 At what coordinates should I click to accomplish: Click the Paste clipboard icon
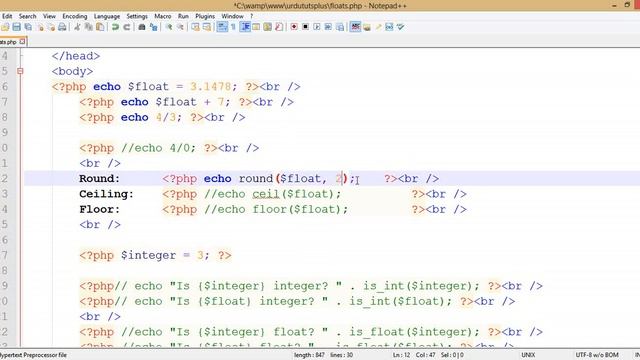(x=100, y=27)
